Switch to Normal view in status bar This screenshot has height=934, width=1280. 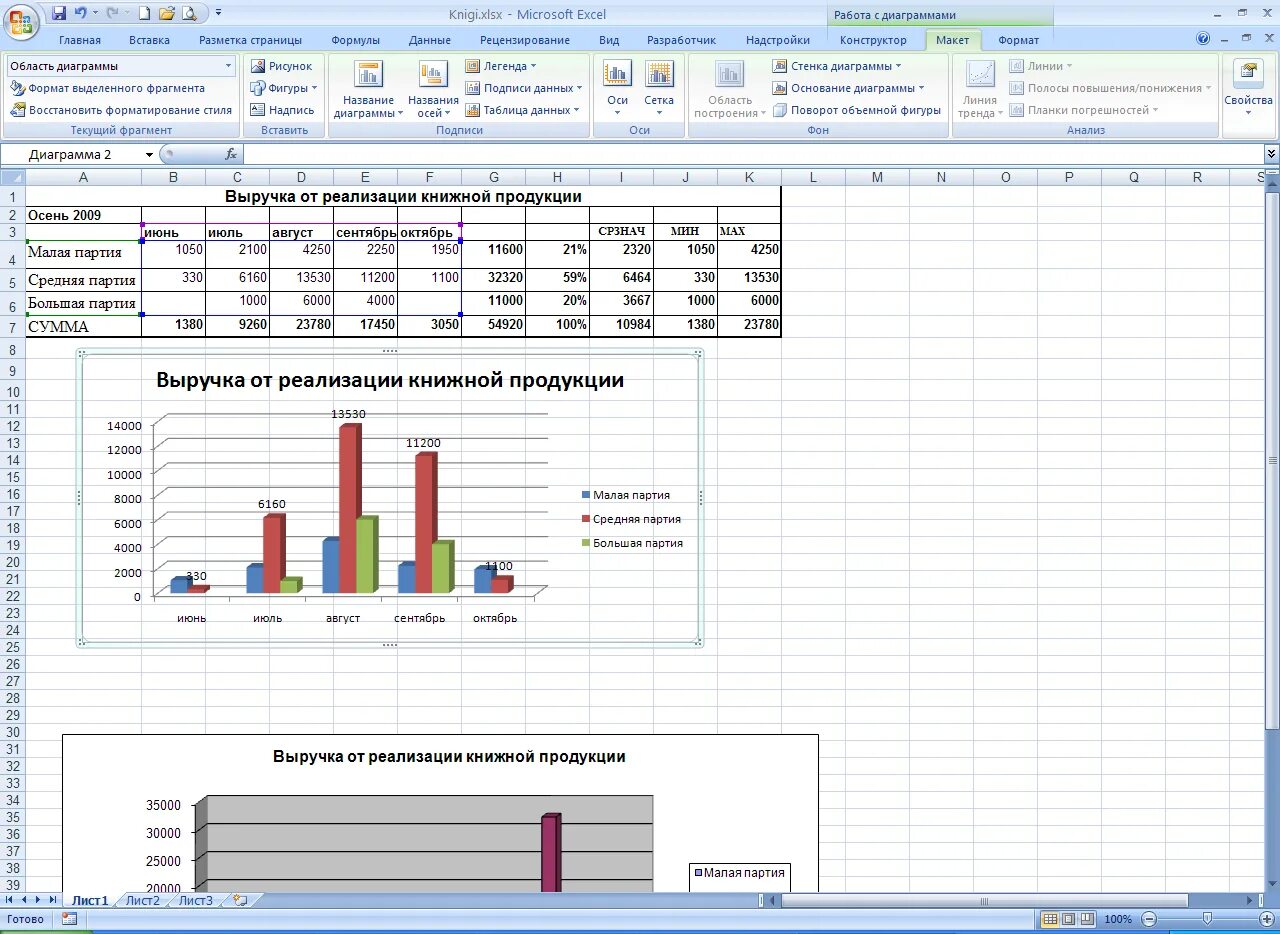pos(1050,919)
